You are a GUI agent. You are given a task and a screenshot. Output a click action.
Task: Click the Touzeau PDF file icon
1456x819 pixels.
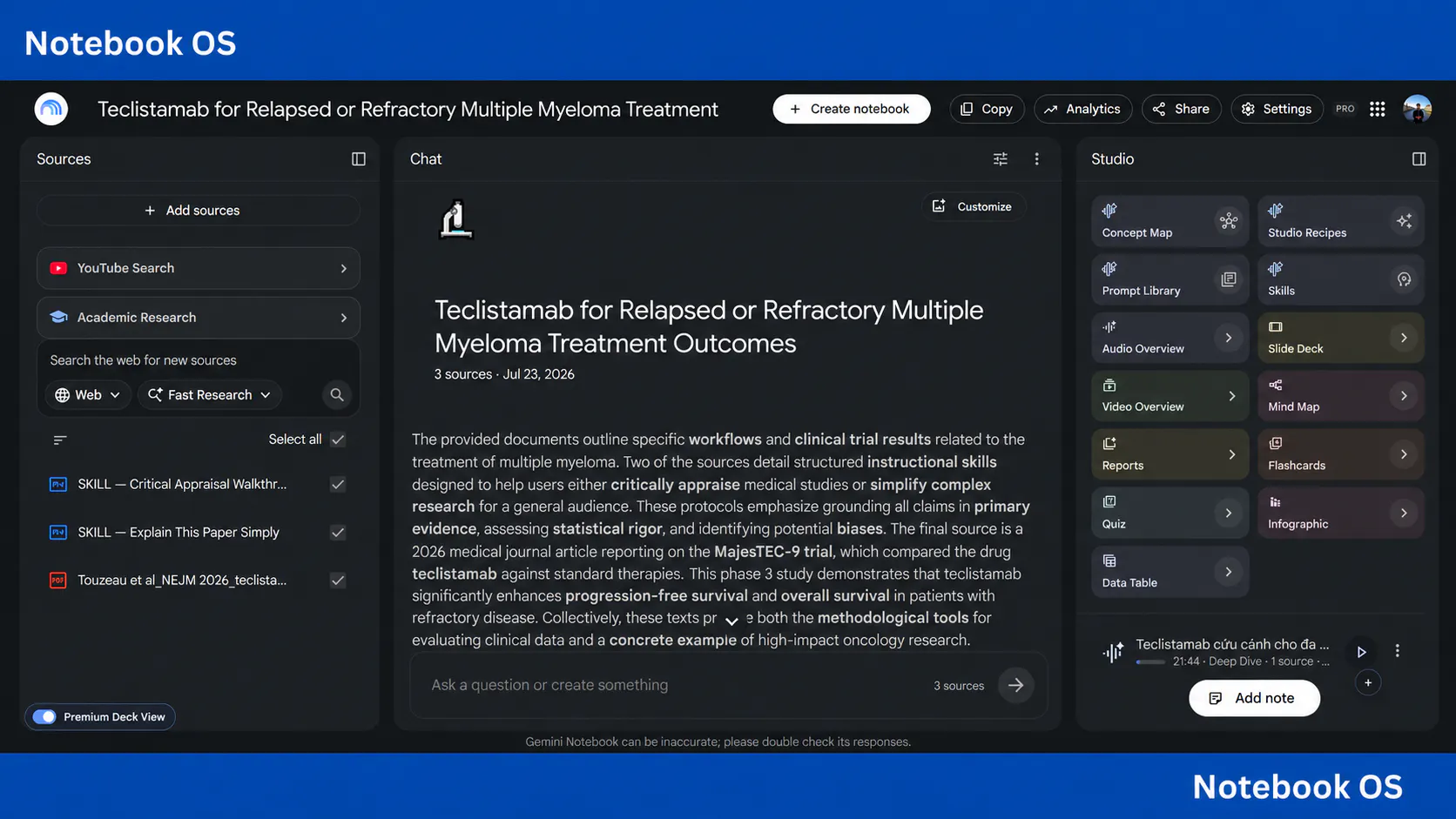[x=58, y=581]
